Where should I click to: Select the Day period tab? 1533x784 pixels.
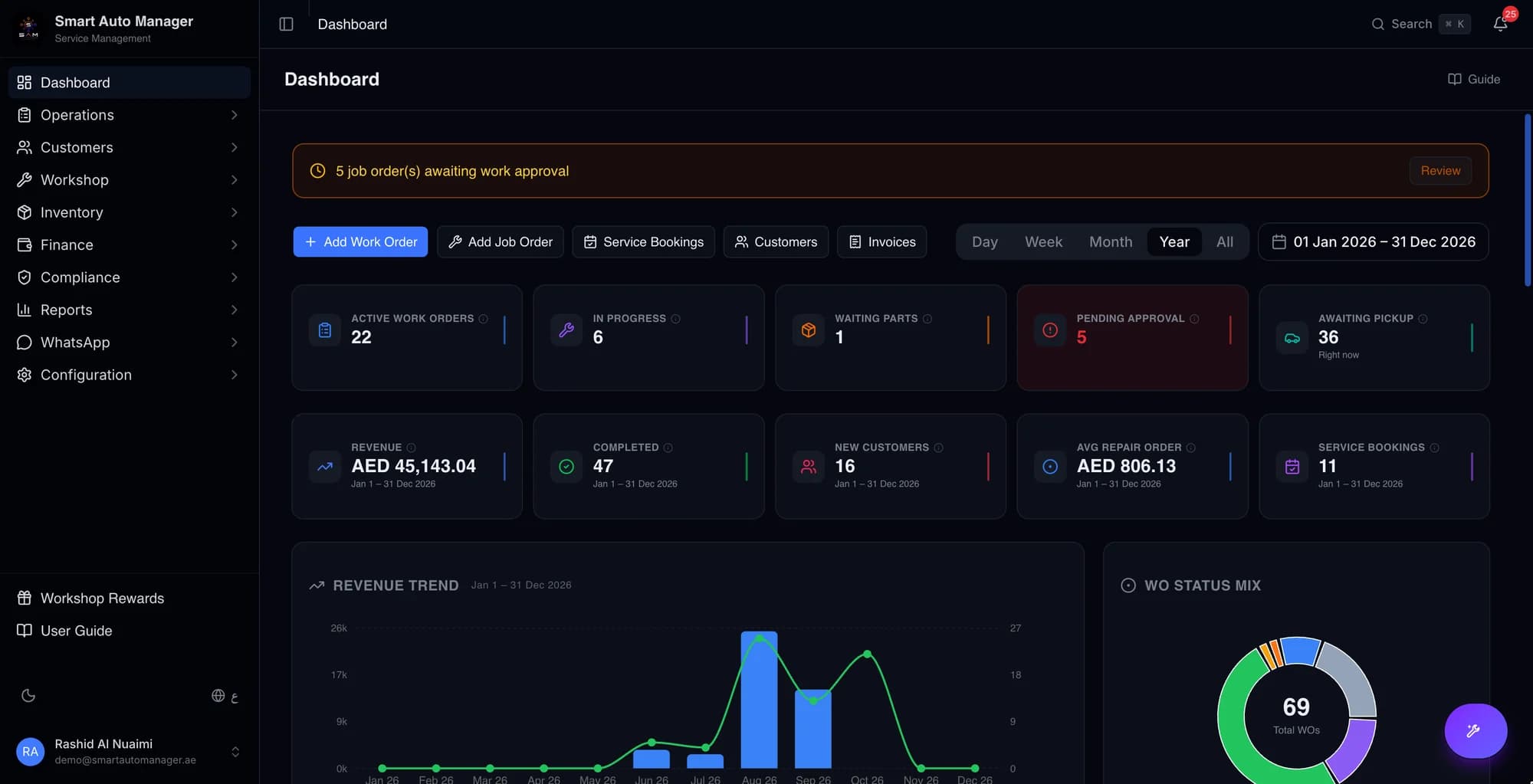(x=985, y=242)
